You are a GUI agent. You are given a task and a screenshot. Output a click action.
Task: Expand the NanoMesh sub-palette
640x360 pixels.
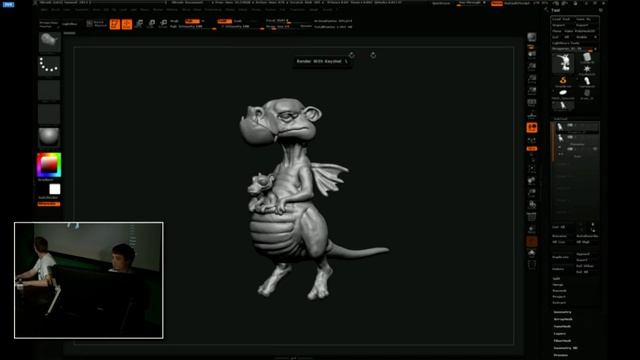coord(562,327)
